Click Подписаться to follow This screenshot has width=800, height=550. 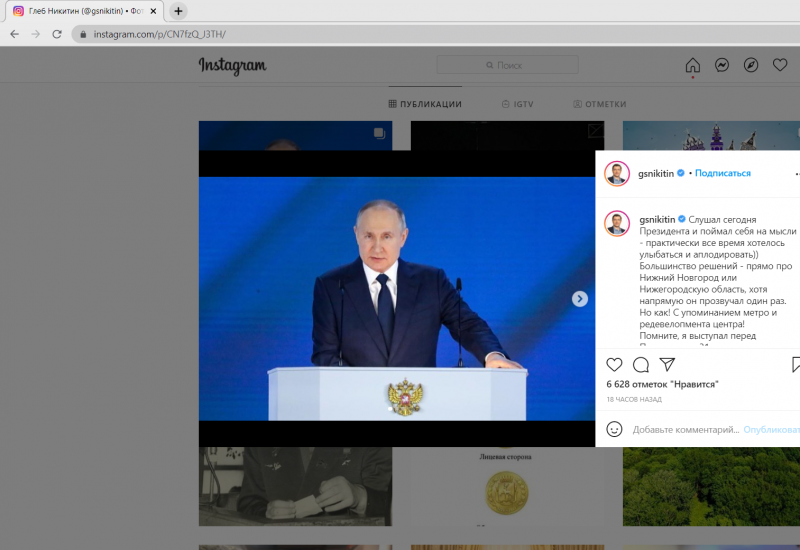coord(722,173)
